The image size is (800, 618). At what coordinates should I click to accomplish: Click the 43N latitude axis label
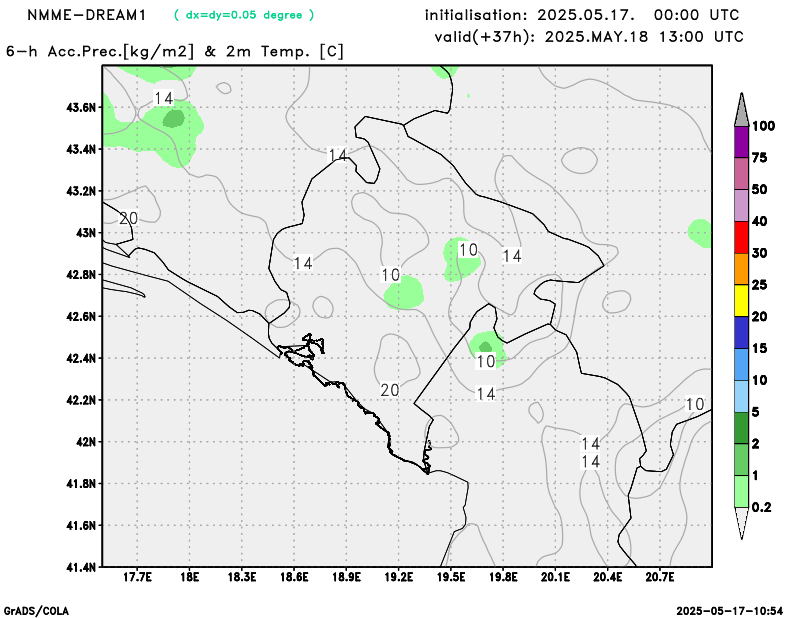tap(86, 233)
